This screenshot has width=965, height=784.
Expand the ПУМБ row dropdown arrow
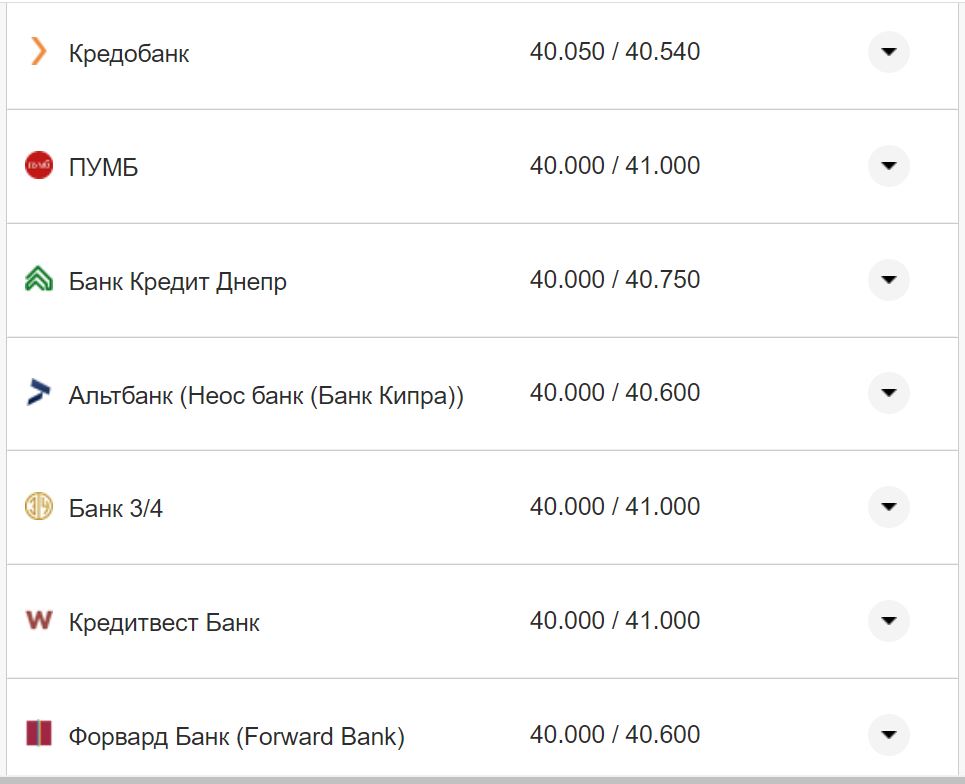click(888, 166)
